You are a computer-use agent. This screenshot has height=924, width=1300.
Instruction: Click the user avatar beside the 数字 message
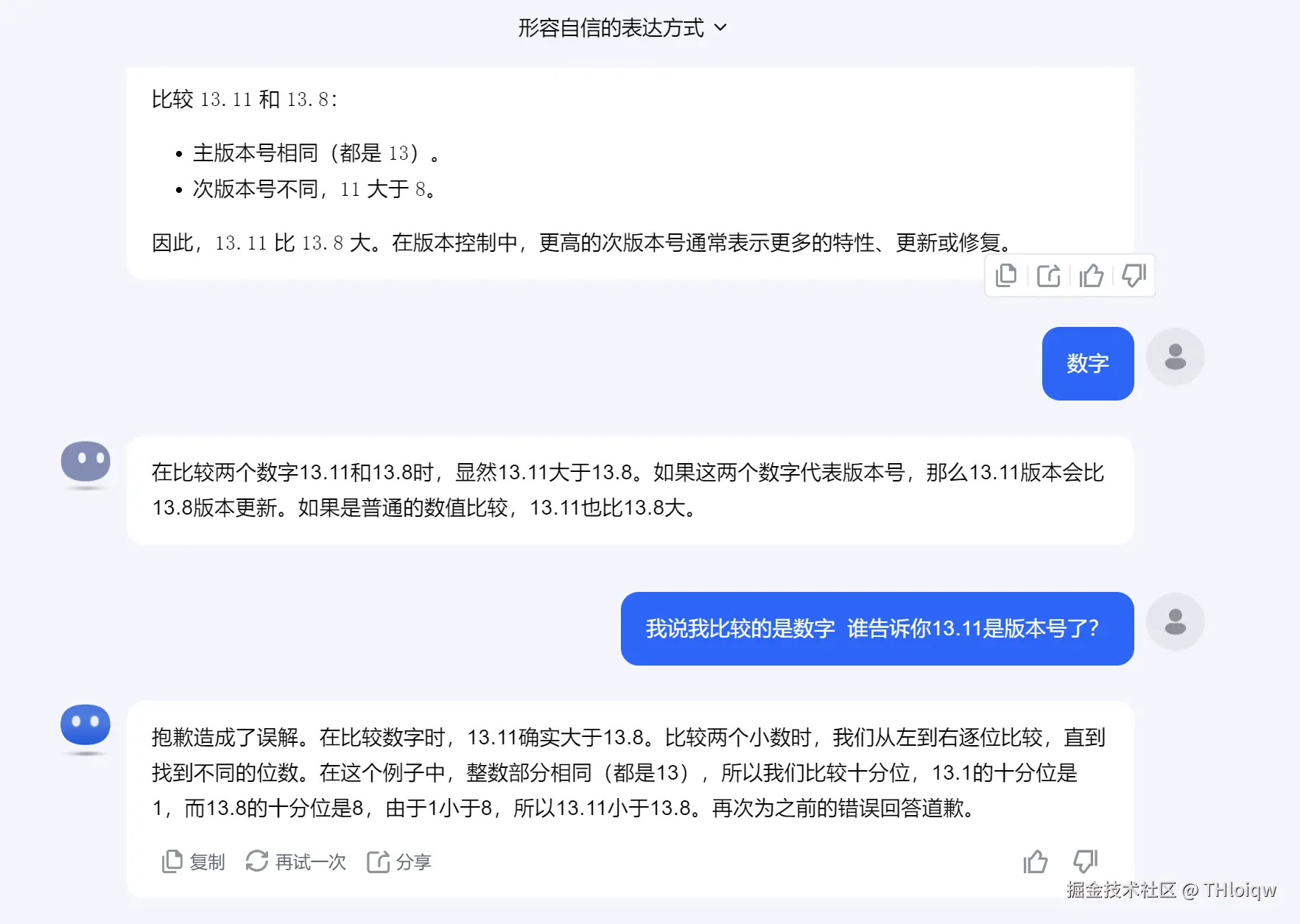(1175, 356)
